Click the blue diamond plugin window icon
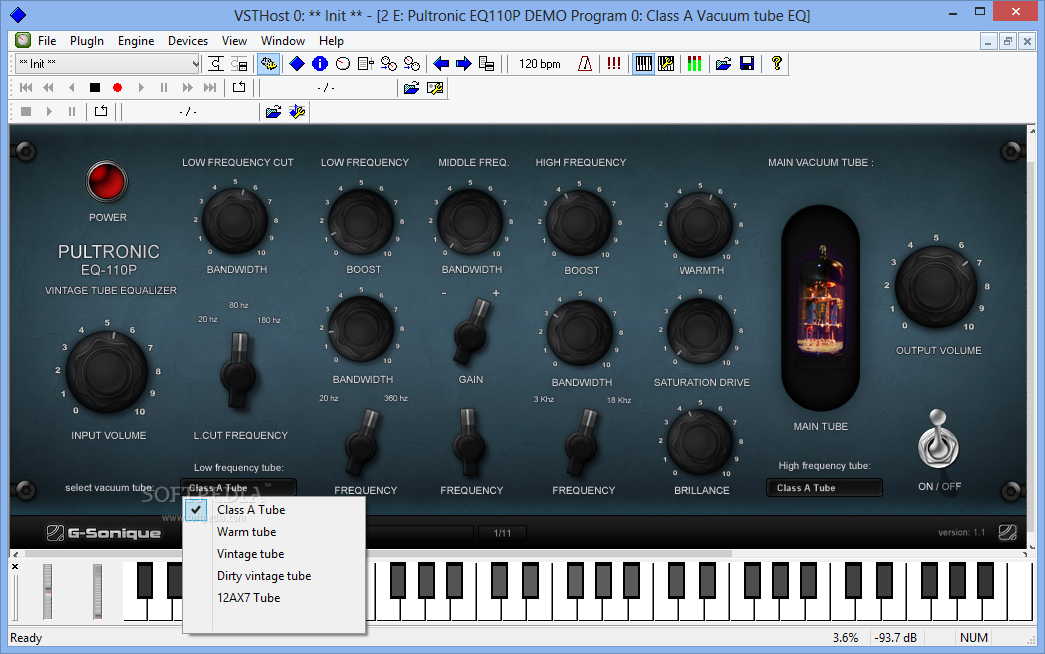Screen dimensions: 1045x654 297,63
